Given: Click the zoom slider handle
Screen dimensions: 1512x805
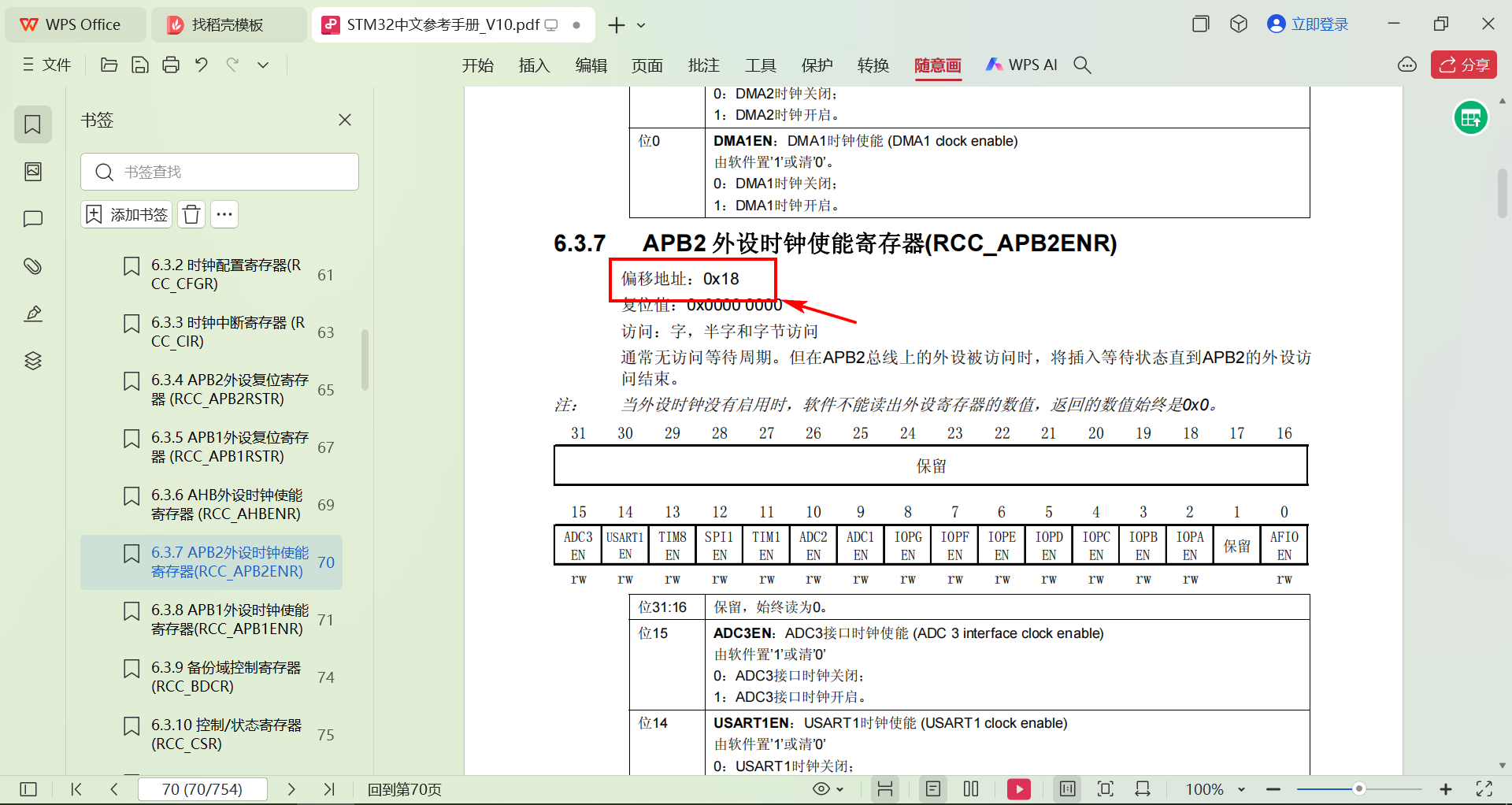Looking at the screenshot, I should [x=1358, y=789].
